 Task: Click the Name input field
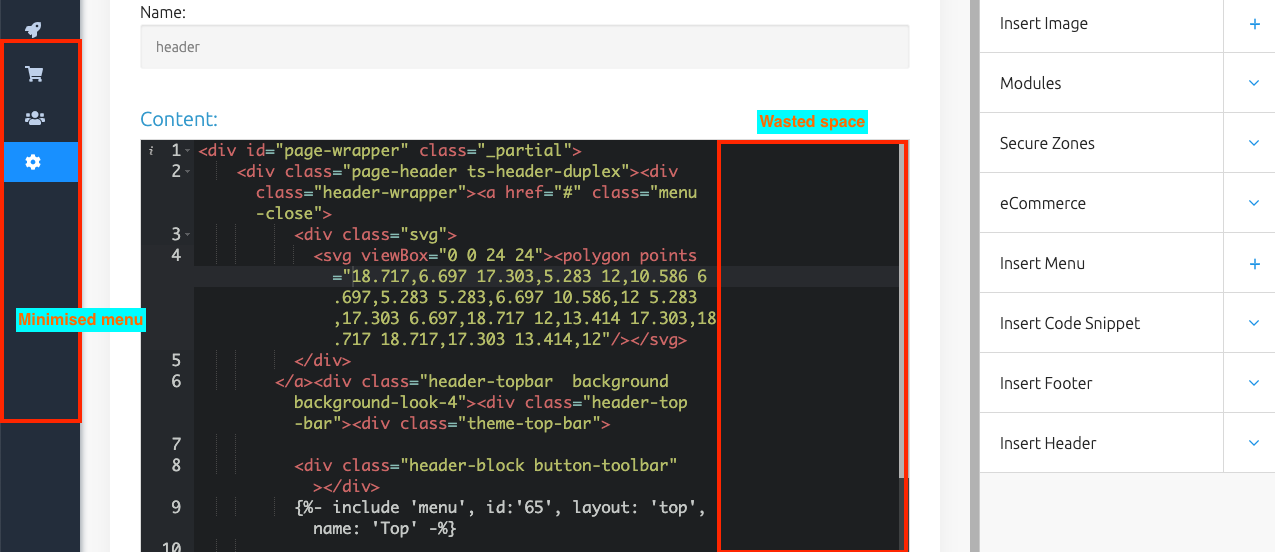click(x=524, y=47)
